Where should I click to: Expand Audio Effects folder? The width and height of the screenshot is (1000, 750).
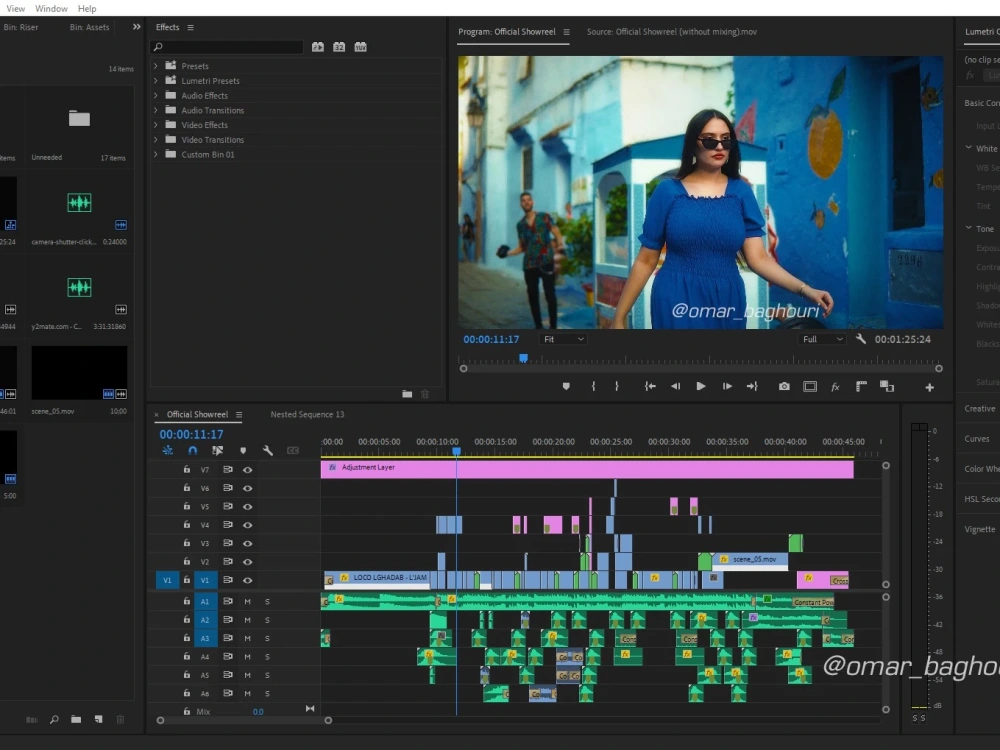156,95
